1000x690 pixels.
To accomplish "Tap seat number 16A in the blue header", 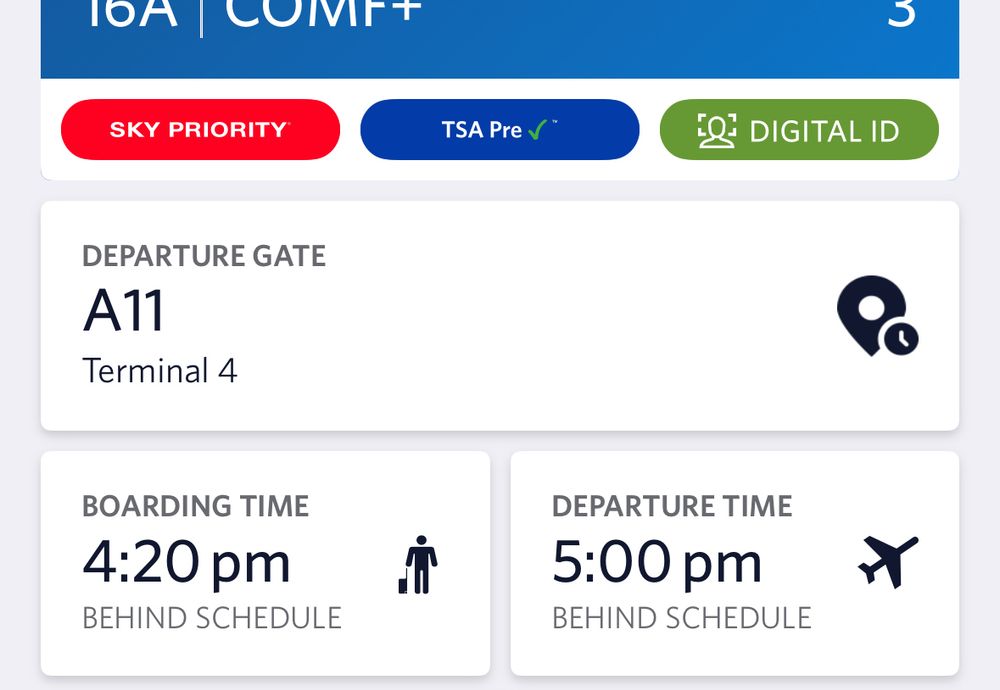I will pos(131,13).
